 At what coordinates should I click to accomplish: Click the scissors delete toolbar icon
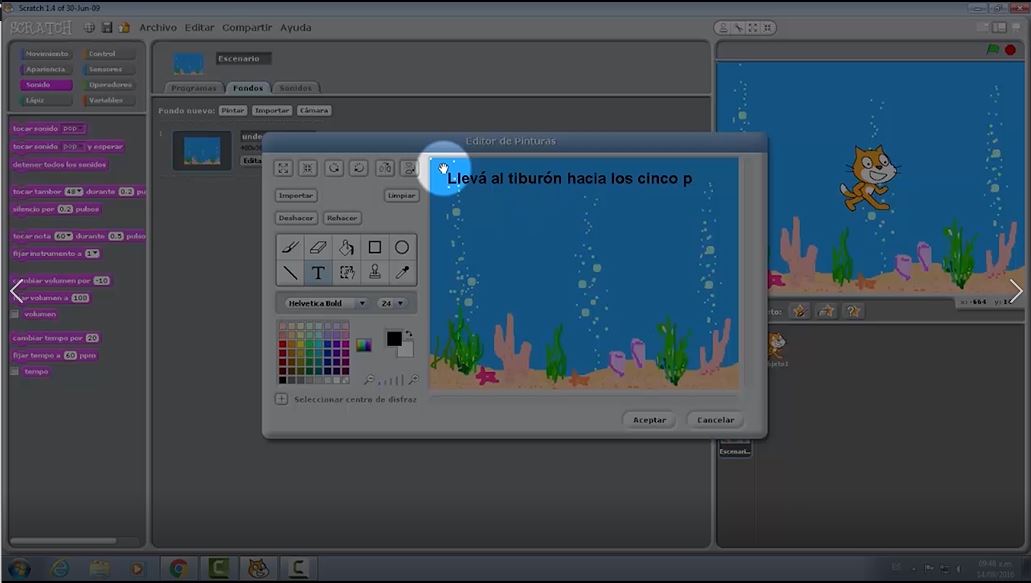point(738,28)
